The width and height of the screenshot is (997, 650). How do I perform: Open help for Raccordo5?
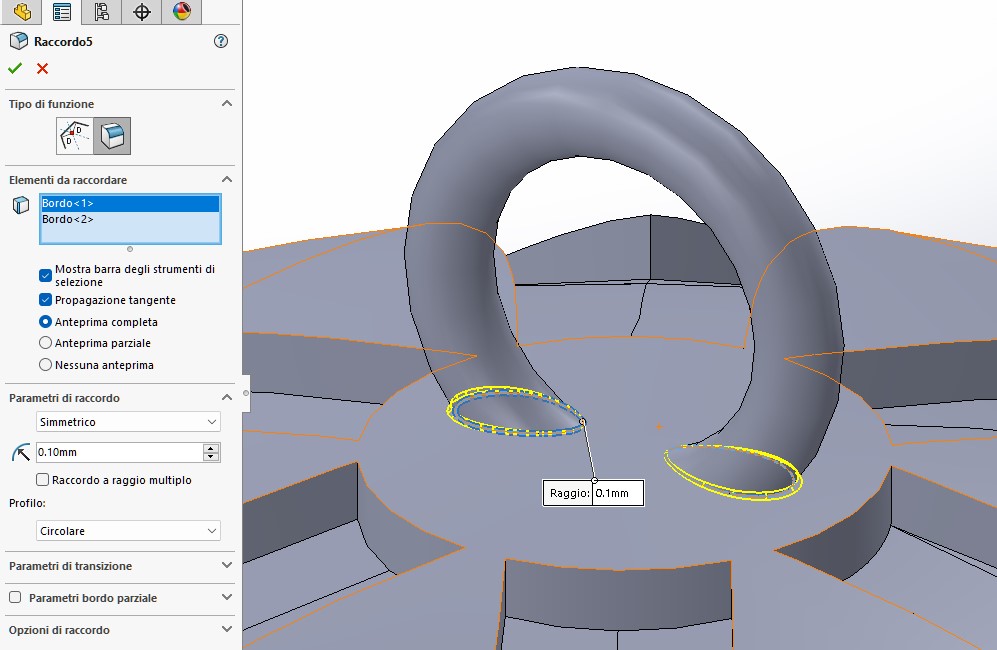coord(221,41)
